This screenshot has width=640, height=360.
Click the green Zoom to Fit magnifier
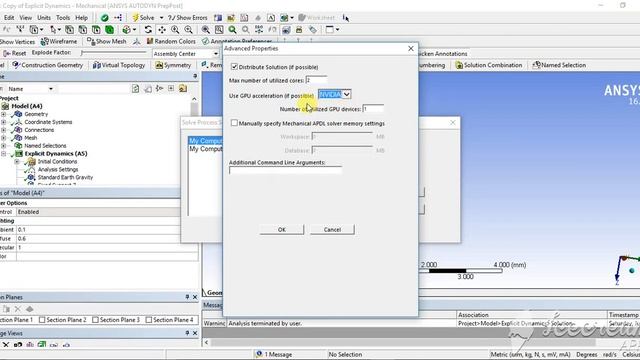[x=232, y=29]
